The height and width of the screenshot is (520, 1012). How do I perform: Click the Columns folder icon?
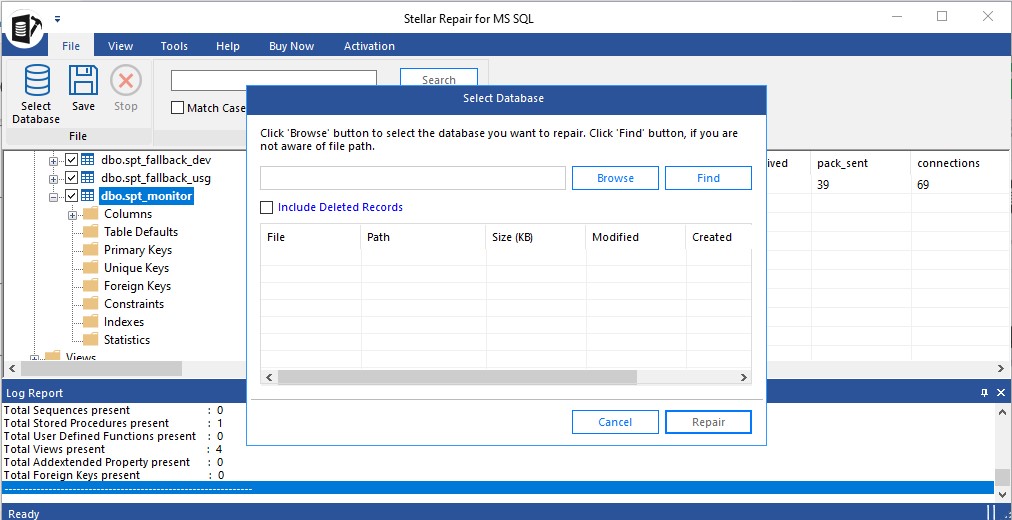[x=90, y=214]
